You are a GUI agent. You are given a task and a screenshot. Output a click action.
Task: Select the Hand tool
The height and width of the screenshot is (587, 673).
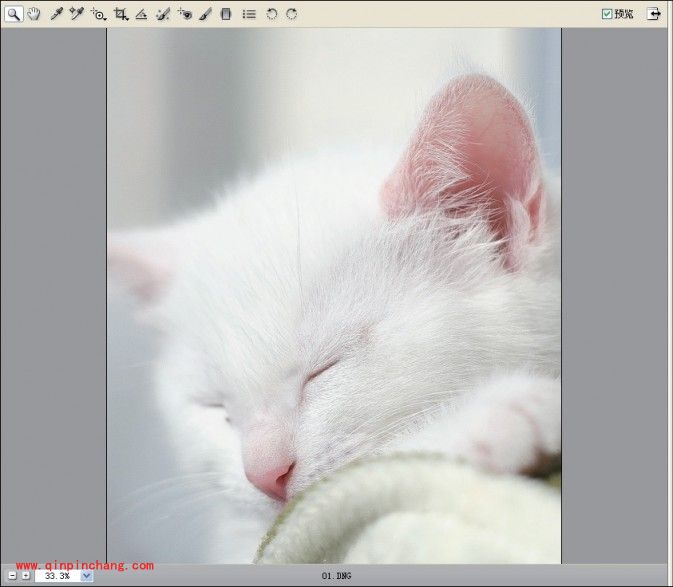point(34,14)
